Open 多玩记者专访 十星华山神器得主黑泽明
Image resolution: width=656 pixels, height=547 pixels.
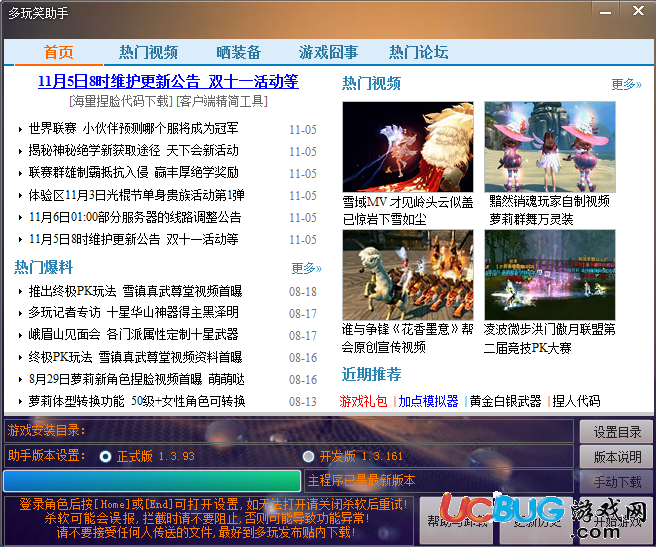(x=133, y=313)
